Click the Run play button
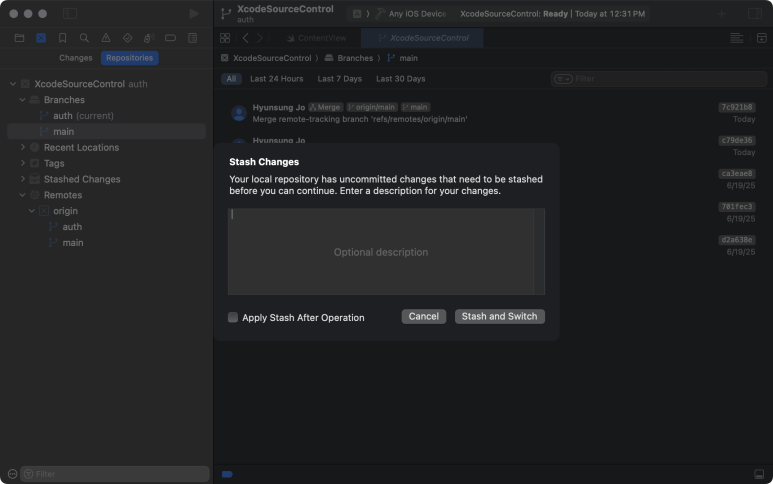Viewport: 773px width, 484px height. tap(194, 14)
